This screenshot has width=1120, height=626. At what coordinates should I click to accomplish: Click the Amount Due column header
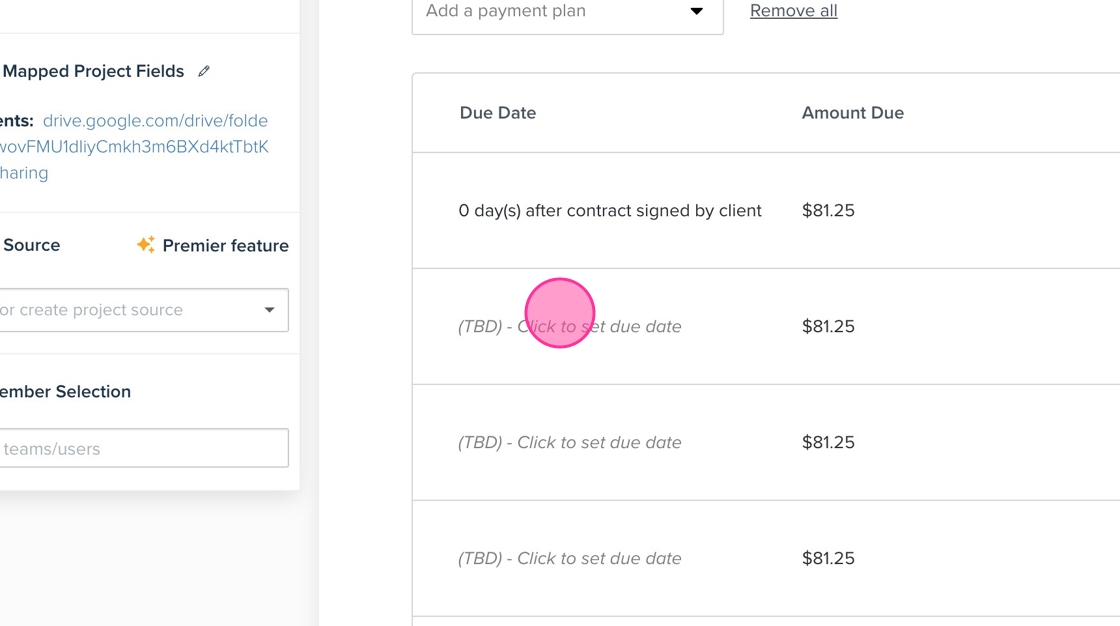(x=853, y=113)
